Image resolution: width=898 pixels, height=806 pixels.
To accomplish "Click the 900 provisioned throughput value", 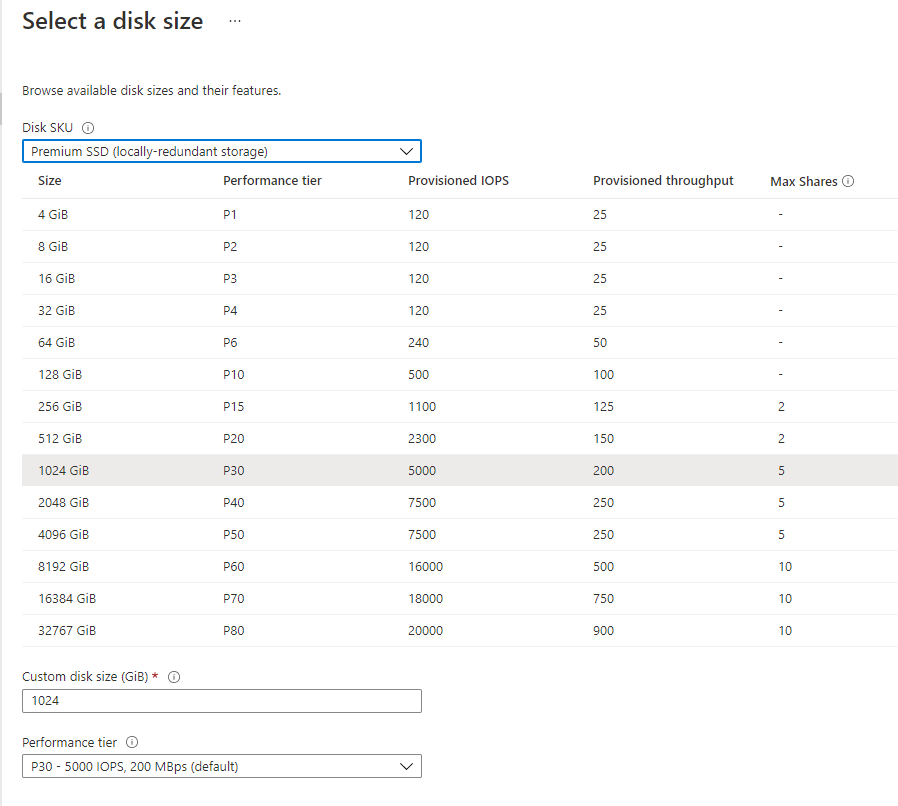I will pyautogui.click(x=604, y=631).
